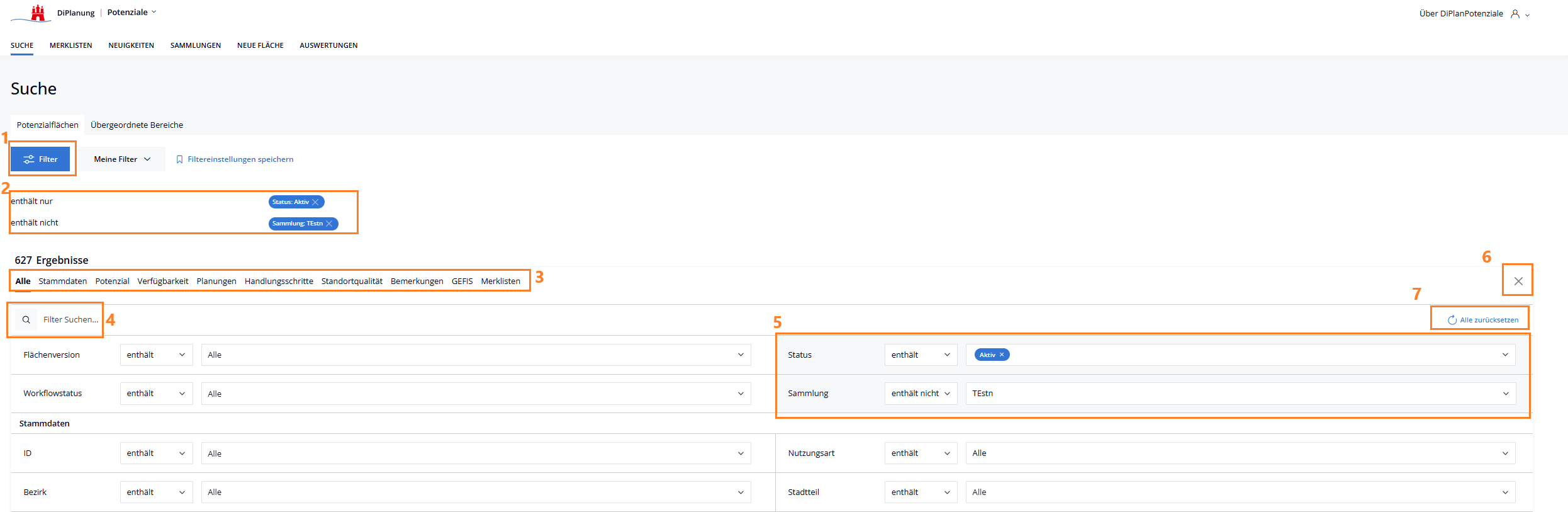
Task: Remove the Sammlung: TEstn filter chip
Action: pyautogui.click(x=329, y=224)
